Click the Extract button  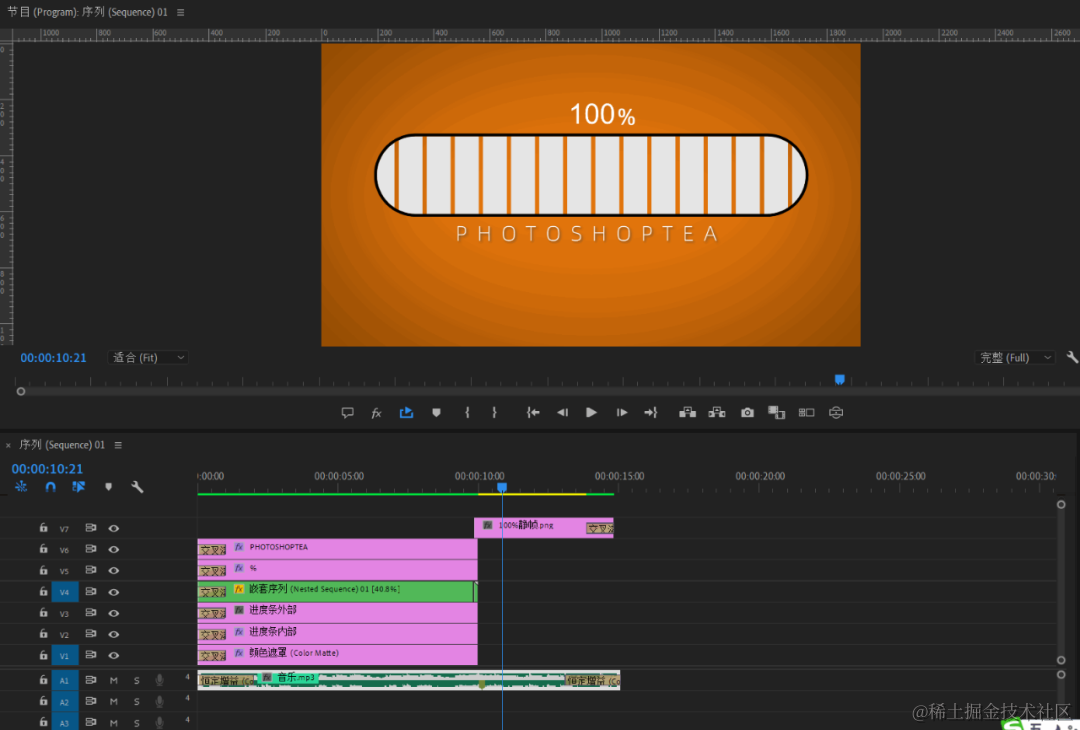(716, 413)
